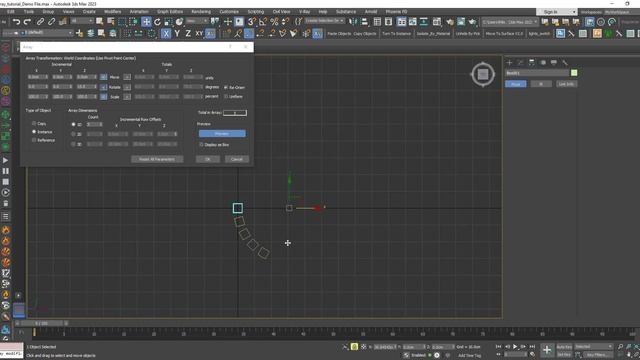Screen dimensions: 640x360
Task: Click the Redo arrow in the main toolbar
Action: [x=27, y=22]
